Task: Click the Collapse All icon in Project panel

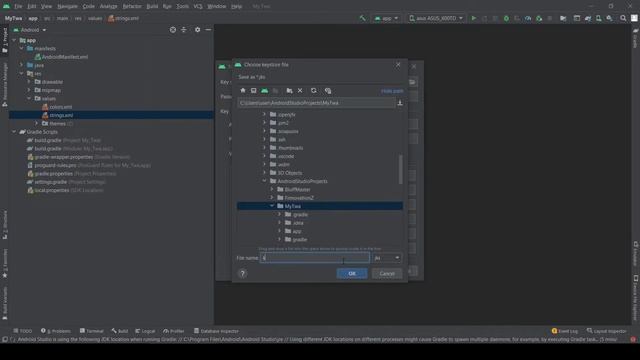Action: click(x=184, y=30)
